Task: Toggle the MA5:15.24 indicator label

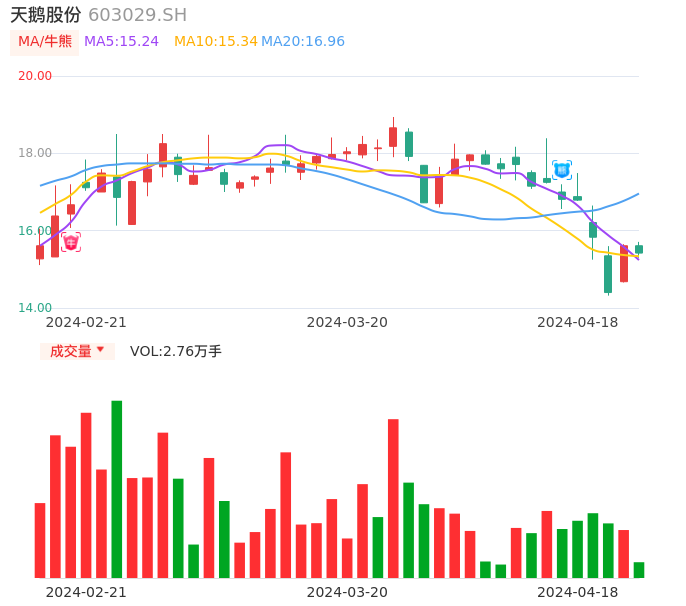Action: (121, 41)
